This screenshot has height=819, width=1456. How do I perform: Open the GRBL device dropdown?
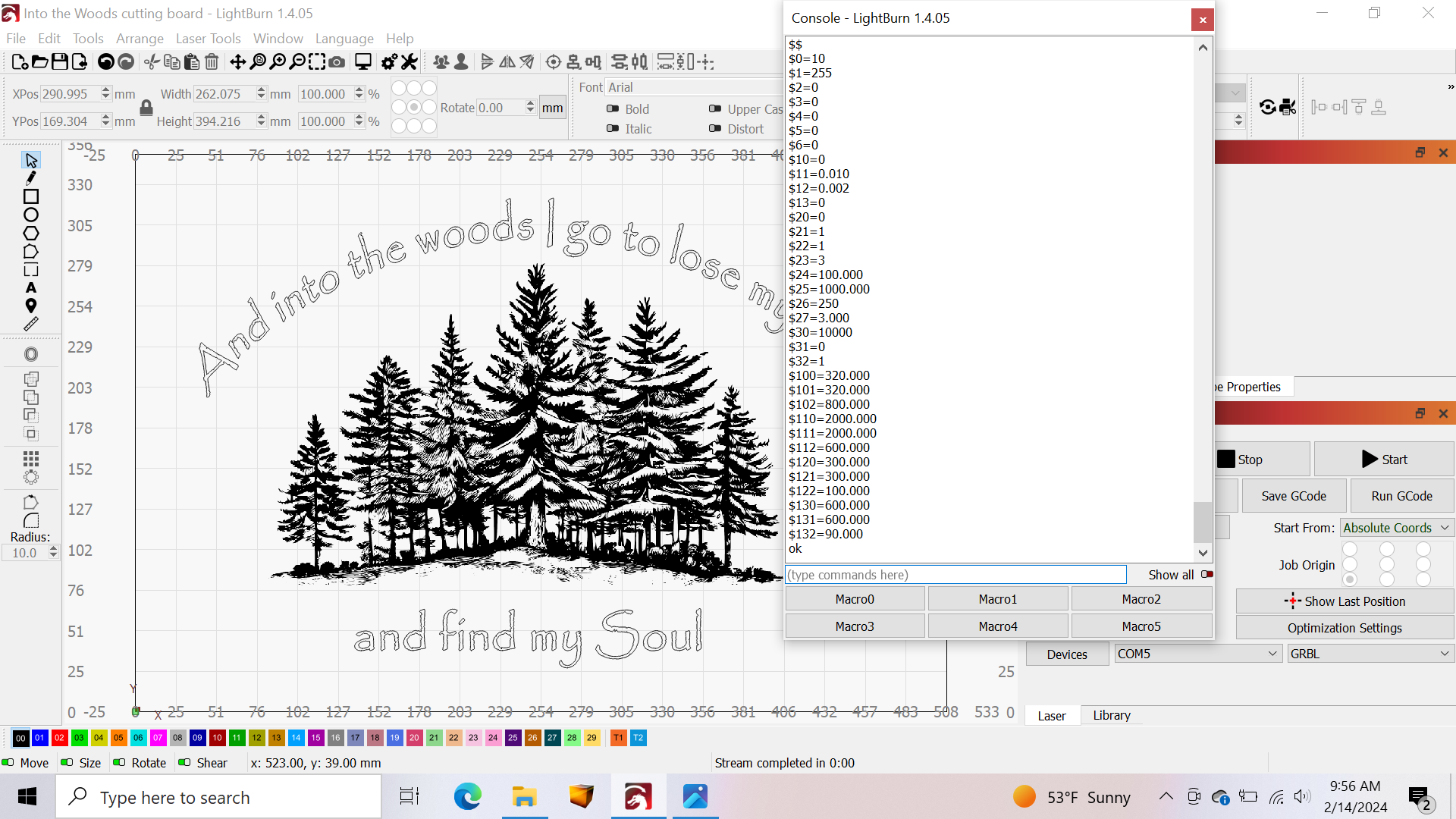point(1370,654)
